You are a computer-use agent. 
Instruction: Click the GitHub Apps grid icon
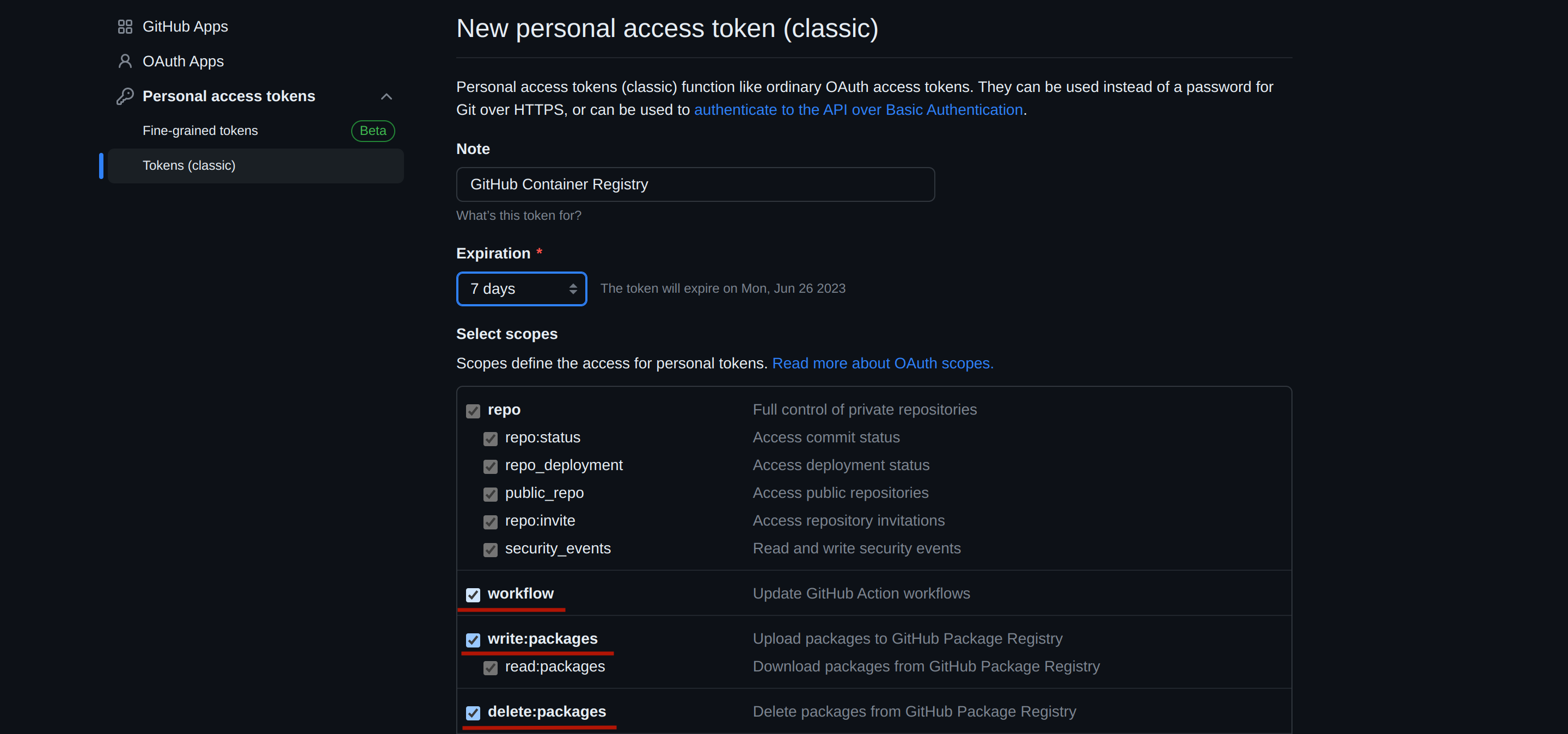click(125, 27)
